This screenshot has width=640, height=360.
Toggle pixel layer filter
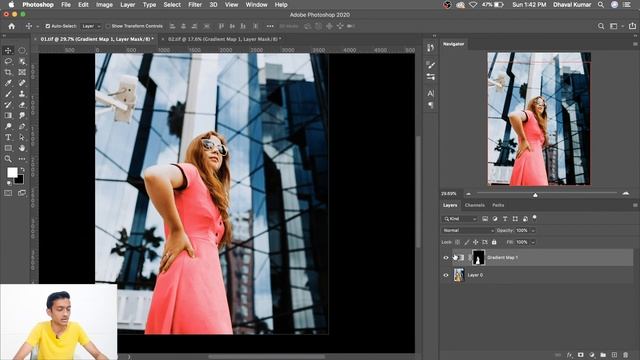(x=485, y=219)
